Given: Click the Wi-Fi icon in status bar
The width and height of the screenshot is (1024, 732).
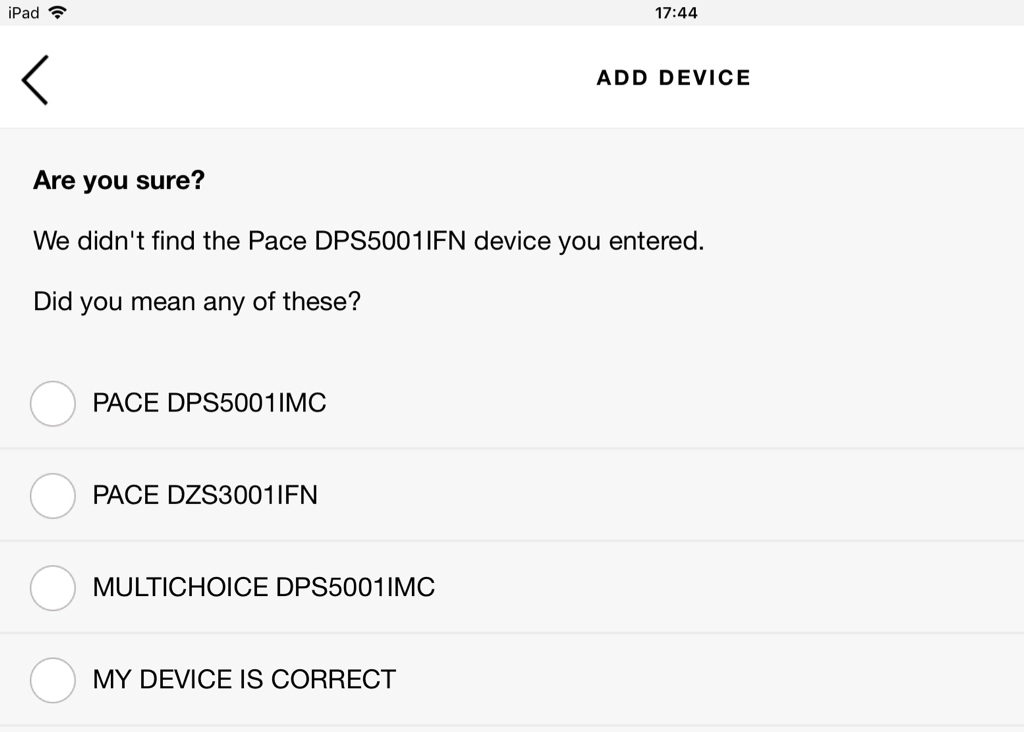Looking at the screenshot, I should (57, 13).
